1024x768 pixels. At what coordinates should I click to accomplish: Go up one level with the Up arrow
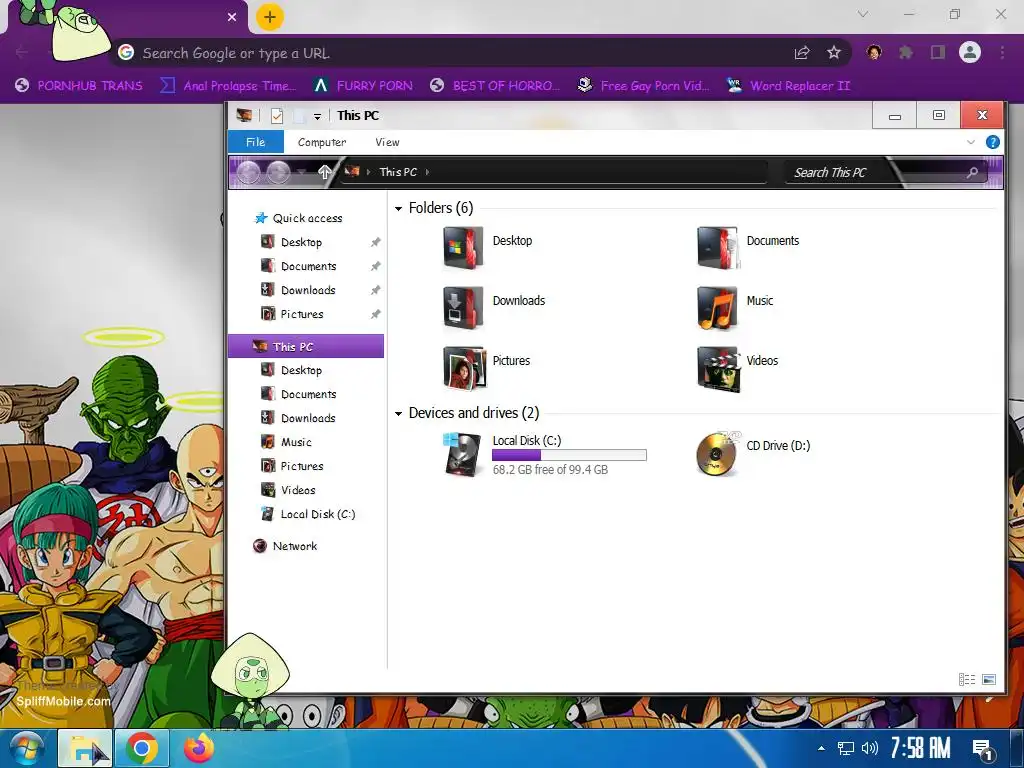325,172
